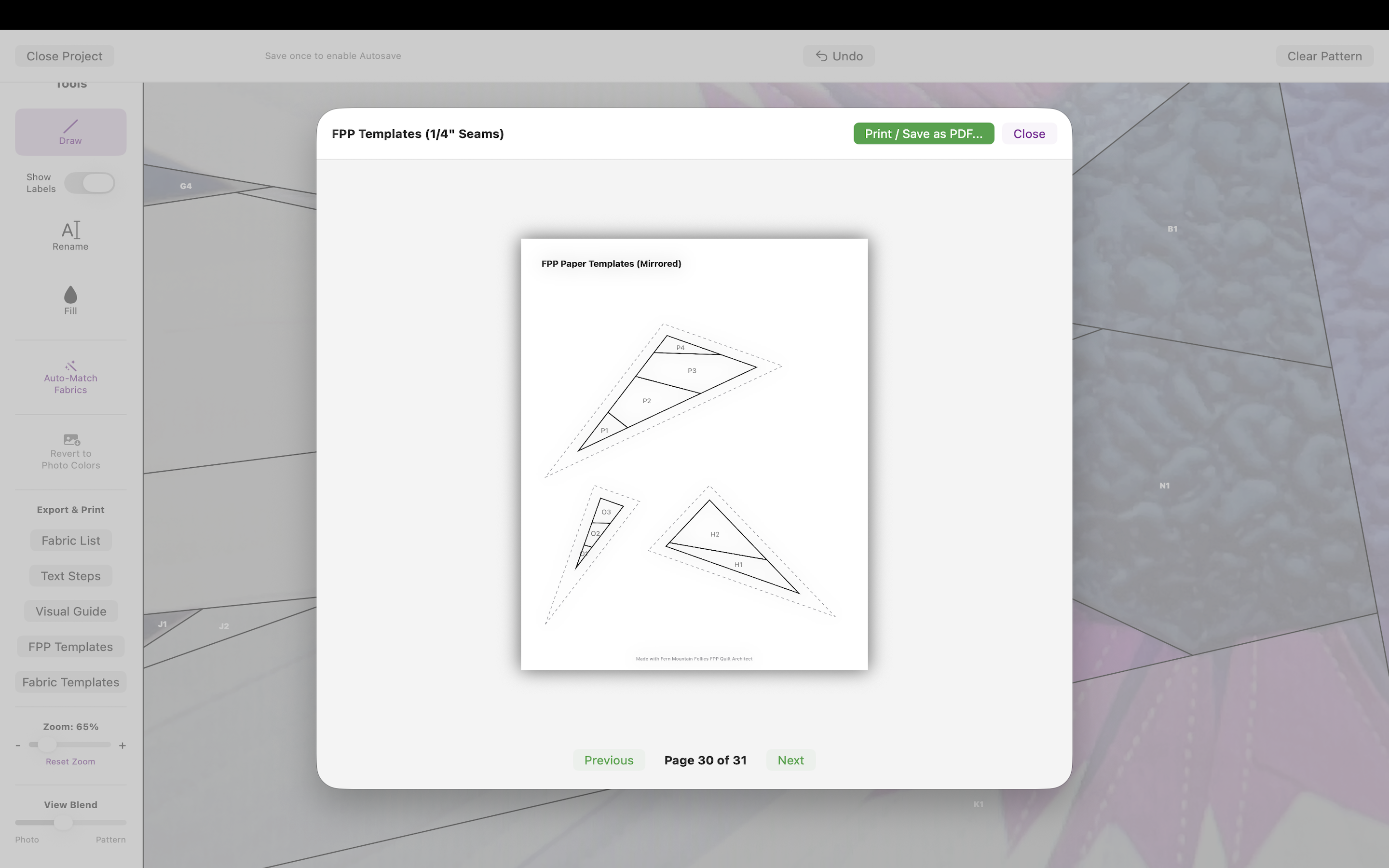Toggle the Show Labels switch
The width and height of the screenshot is (1389, 868).
coord(90,183)
